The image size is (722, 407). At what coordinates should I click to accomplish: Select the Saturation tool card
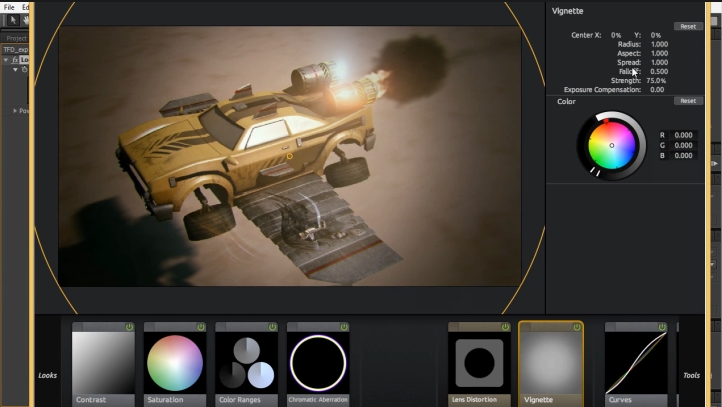coord(175,364)
